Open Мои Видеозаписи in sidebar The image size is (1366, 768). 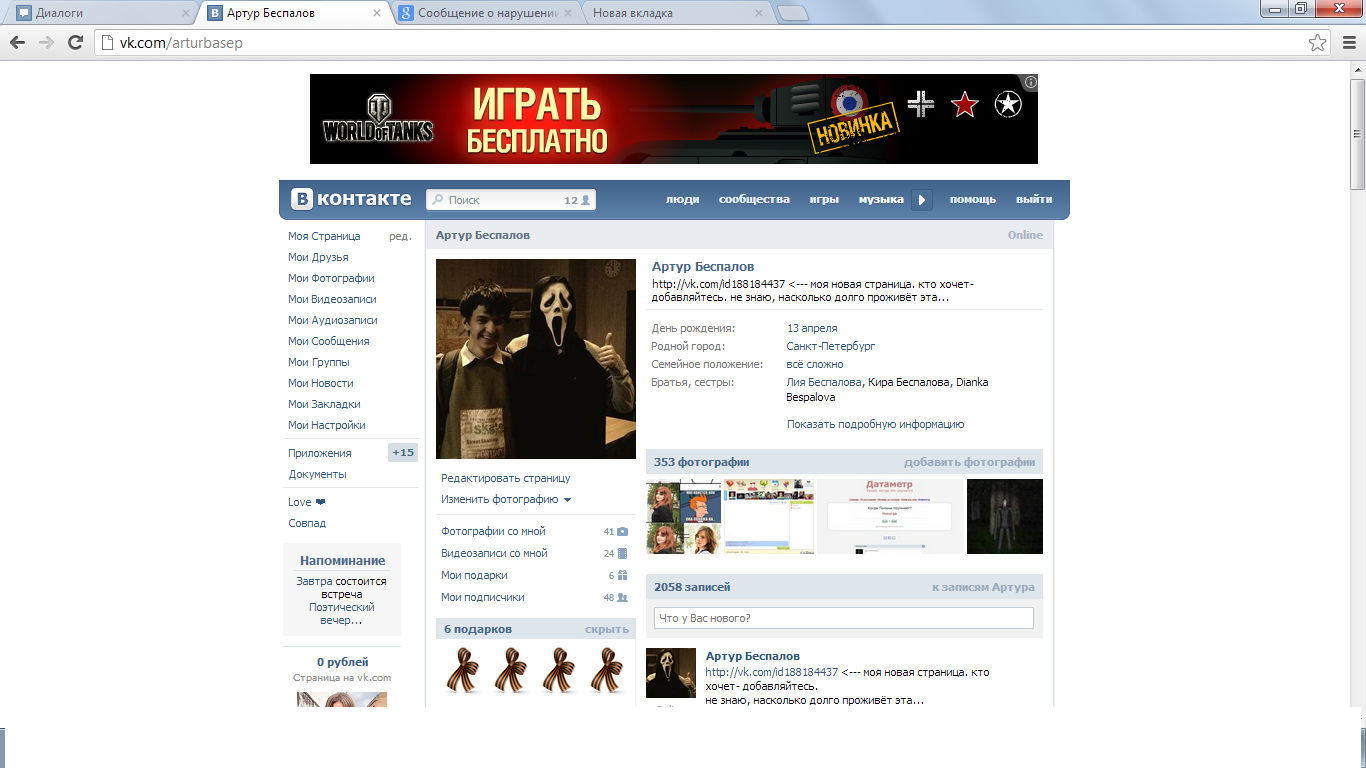(x=332, y=299)
